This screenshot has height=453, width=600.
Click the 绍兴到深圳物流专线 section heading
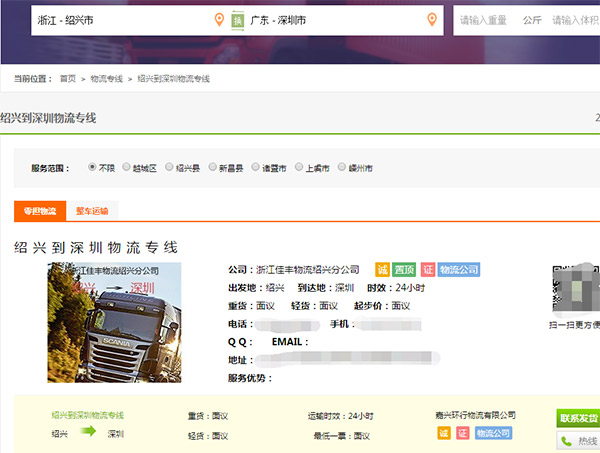tap(48, 118)
